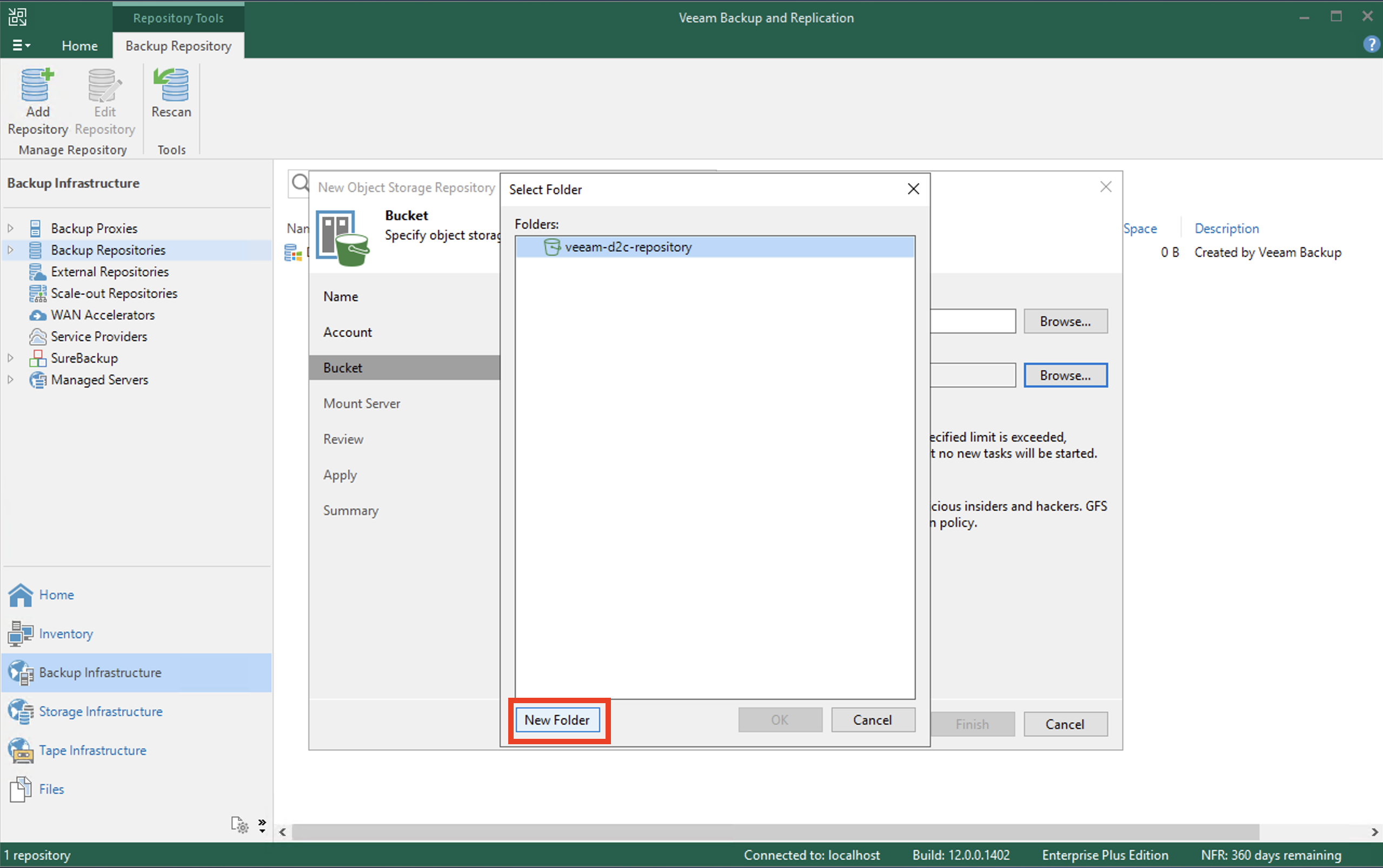Click the Backup Proxies icon
1383x868 pixels.
point(36,229)
